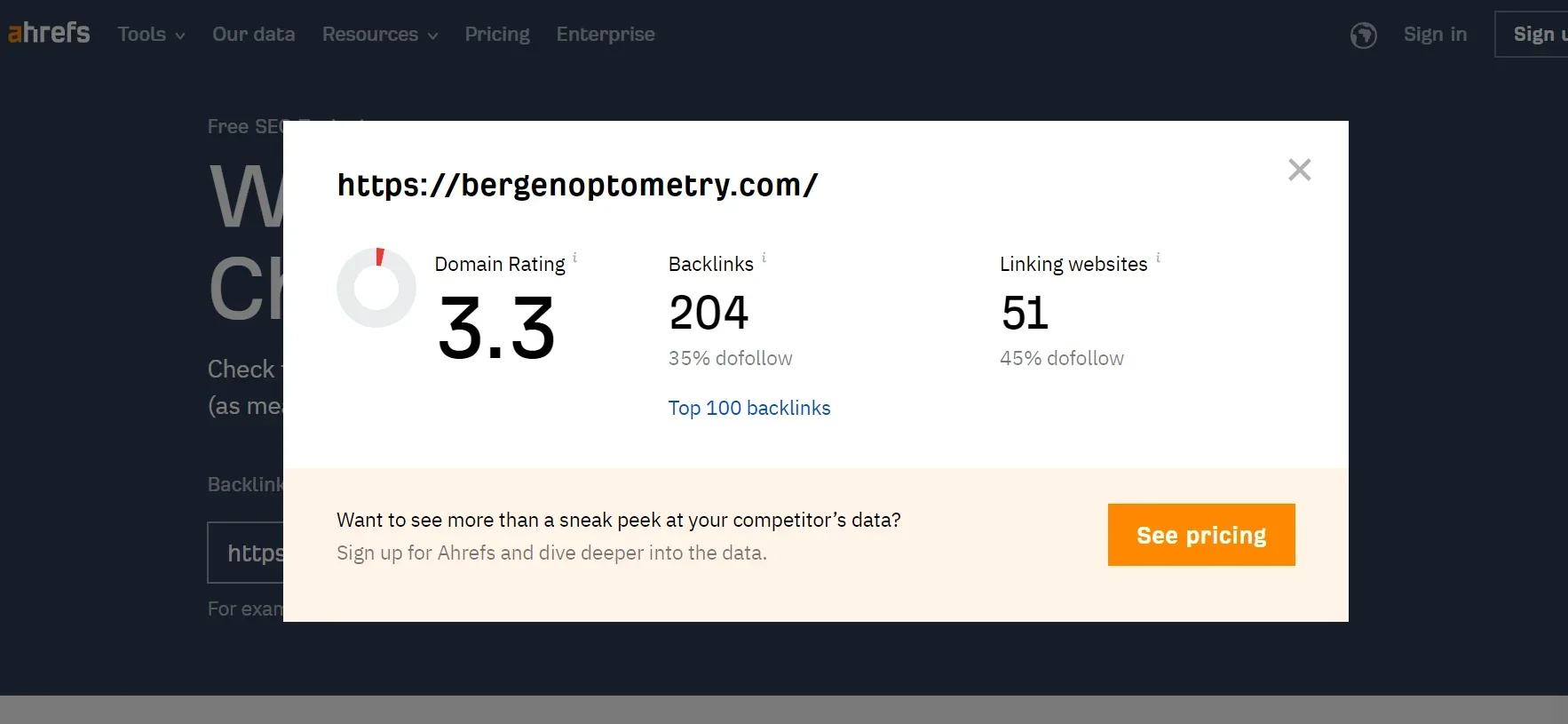
Task: Open the Enterprise menu item
Action: pyautogui.click(x=605, y=35)
